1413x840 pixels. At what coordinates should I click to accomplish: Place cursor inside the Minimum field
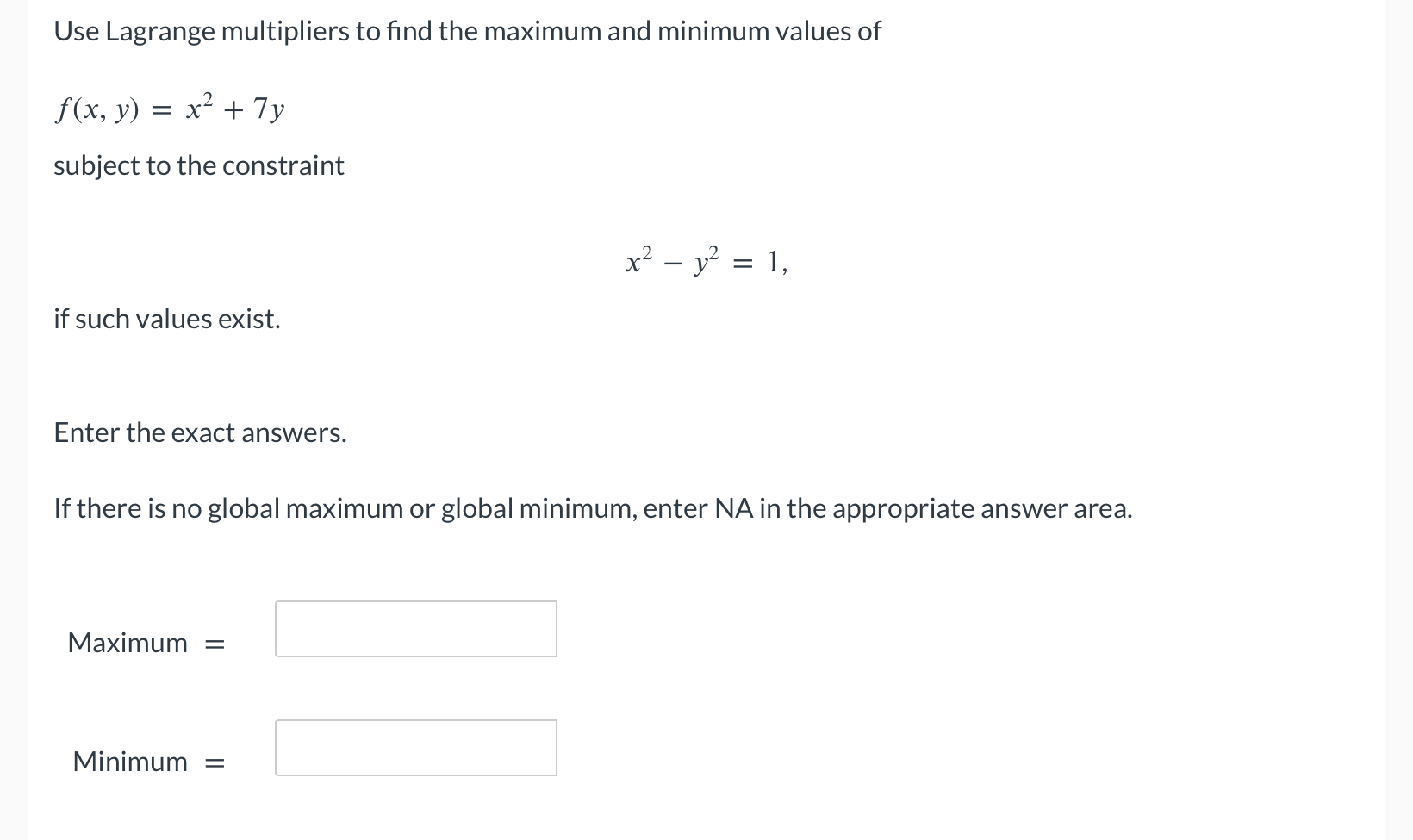[415, 748]
